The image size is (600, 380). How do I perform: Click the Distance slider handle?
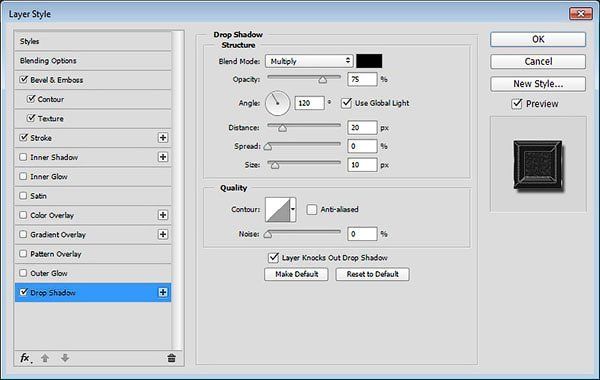point(282,128)
